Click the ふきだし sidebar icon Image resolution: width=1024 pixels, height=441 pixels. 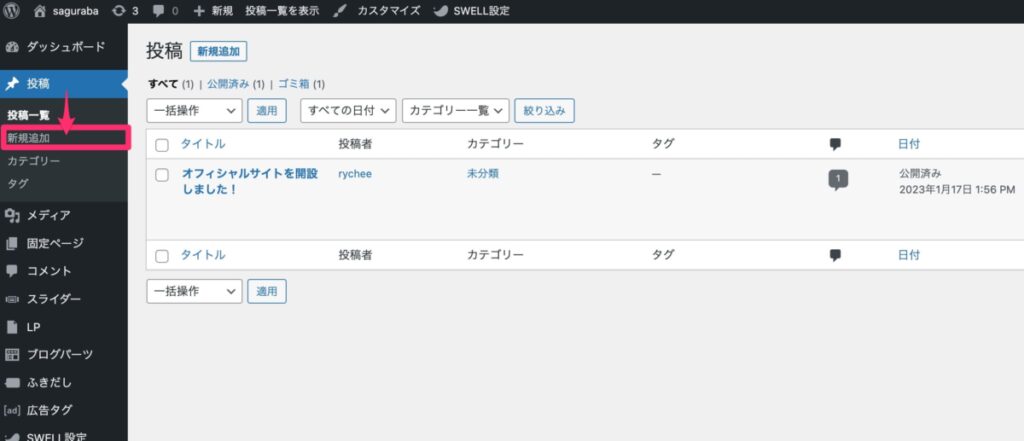[12, 382]
